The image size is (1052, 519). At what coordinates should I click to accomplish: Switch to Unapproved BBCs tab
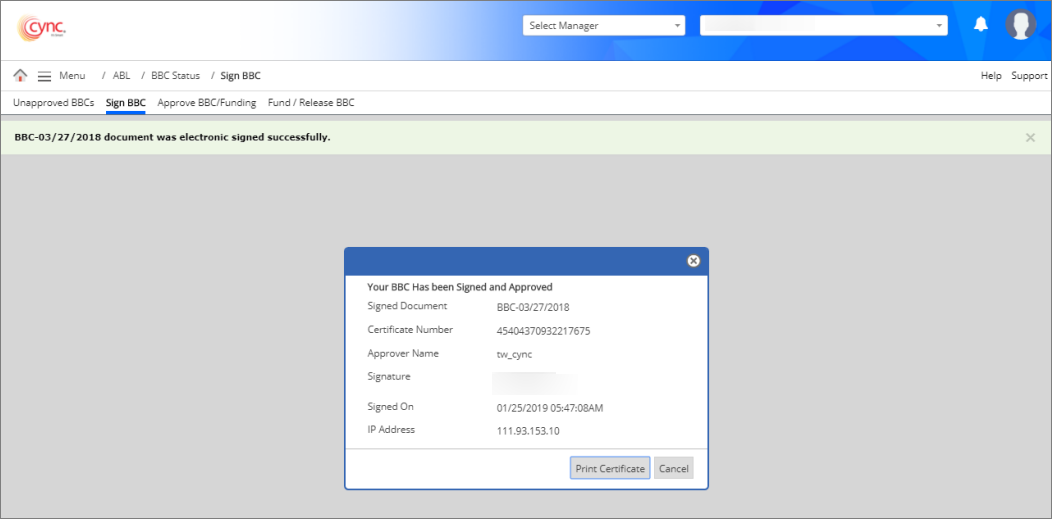pyautogui.click(x=53, y=103)
